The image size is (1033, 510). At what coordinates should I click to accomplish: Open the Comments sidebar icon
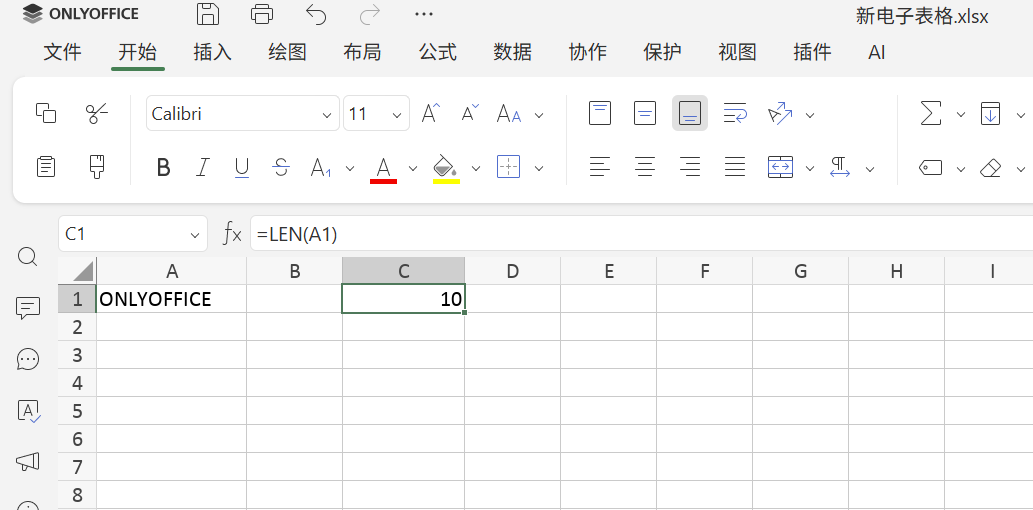(28, 308)
